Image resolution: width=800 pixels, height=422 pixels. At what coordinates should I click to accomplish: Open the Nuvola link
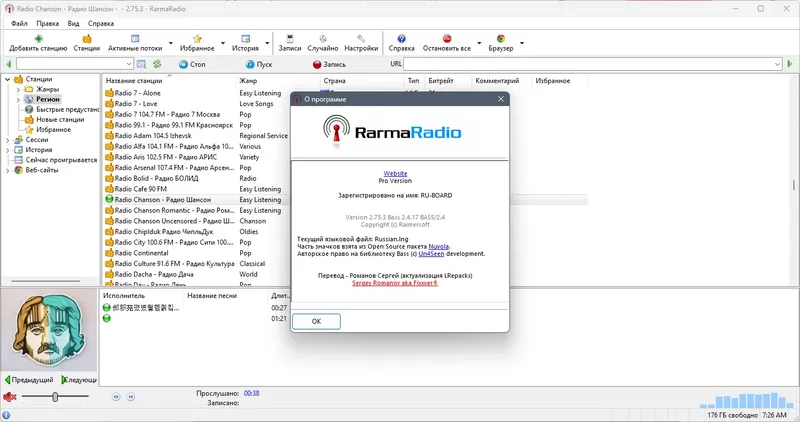coord(439,246)
